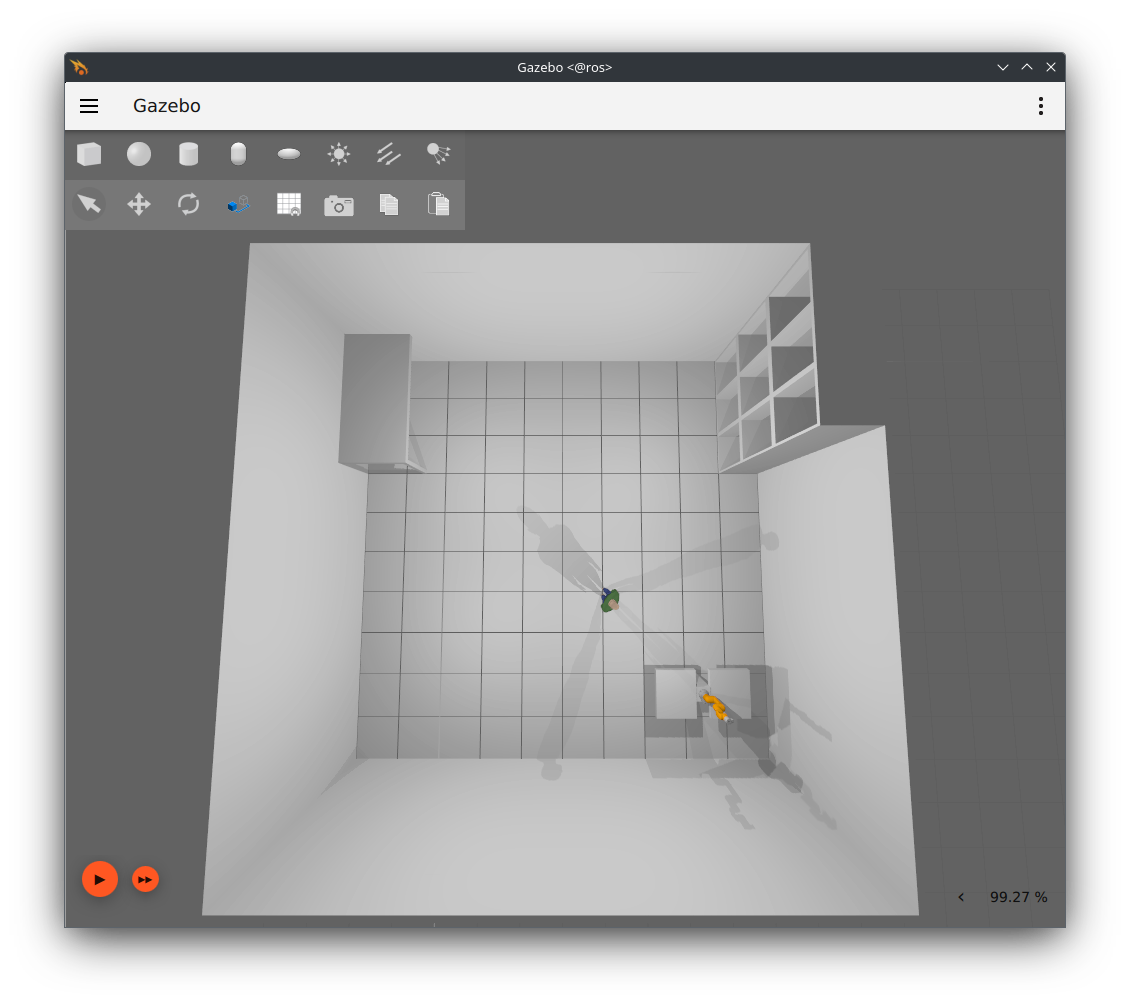Insert a capsule shape
The width and height of the screenshot is (1130, 1004).
click(x=238, y=154)
